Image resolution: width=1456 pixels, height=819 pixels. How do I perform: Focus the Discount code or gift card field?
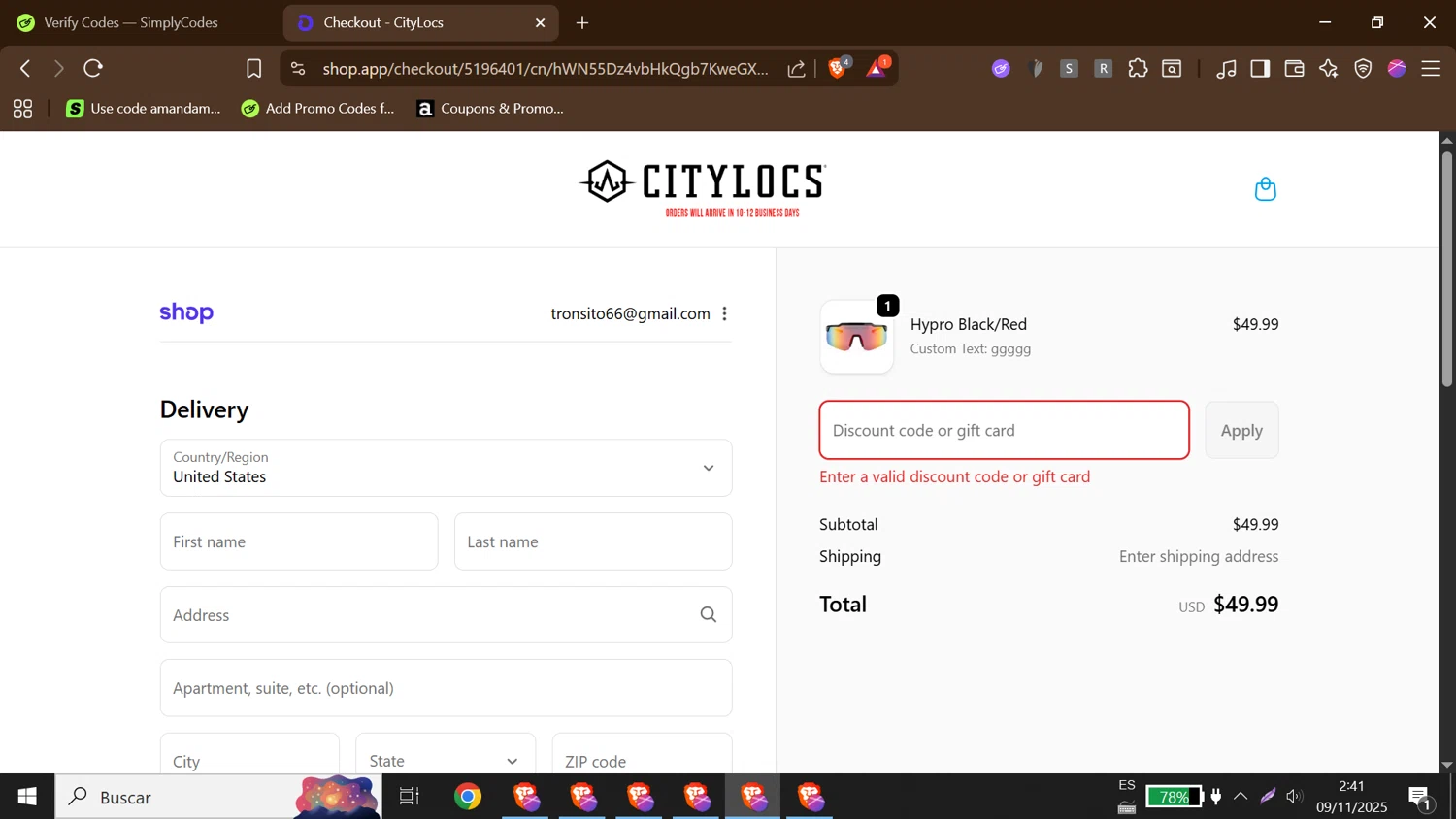1004,430
